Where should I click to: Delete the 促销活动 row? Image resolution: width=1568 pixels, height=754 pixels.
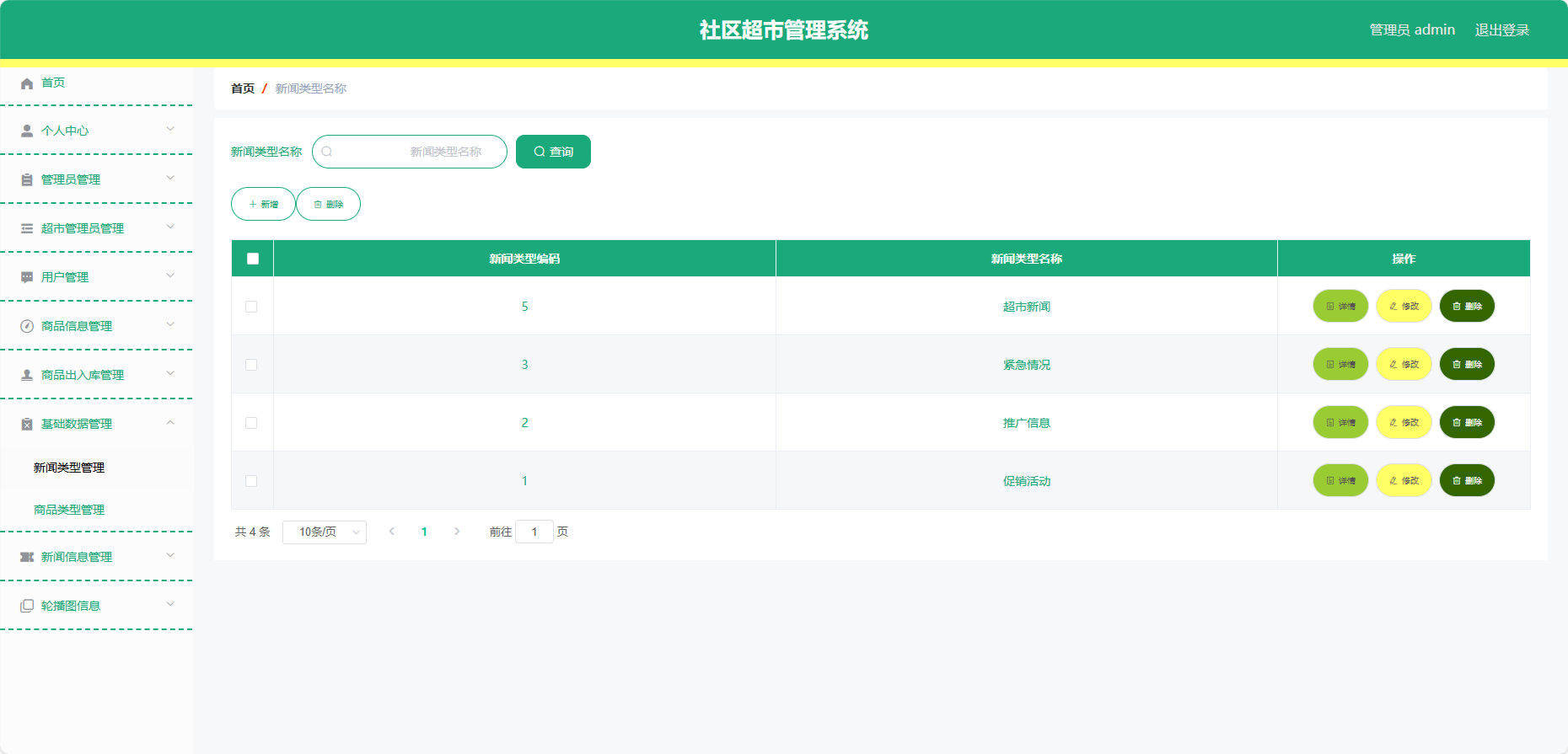click(x=1467, y=480)
